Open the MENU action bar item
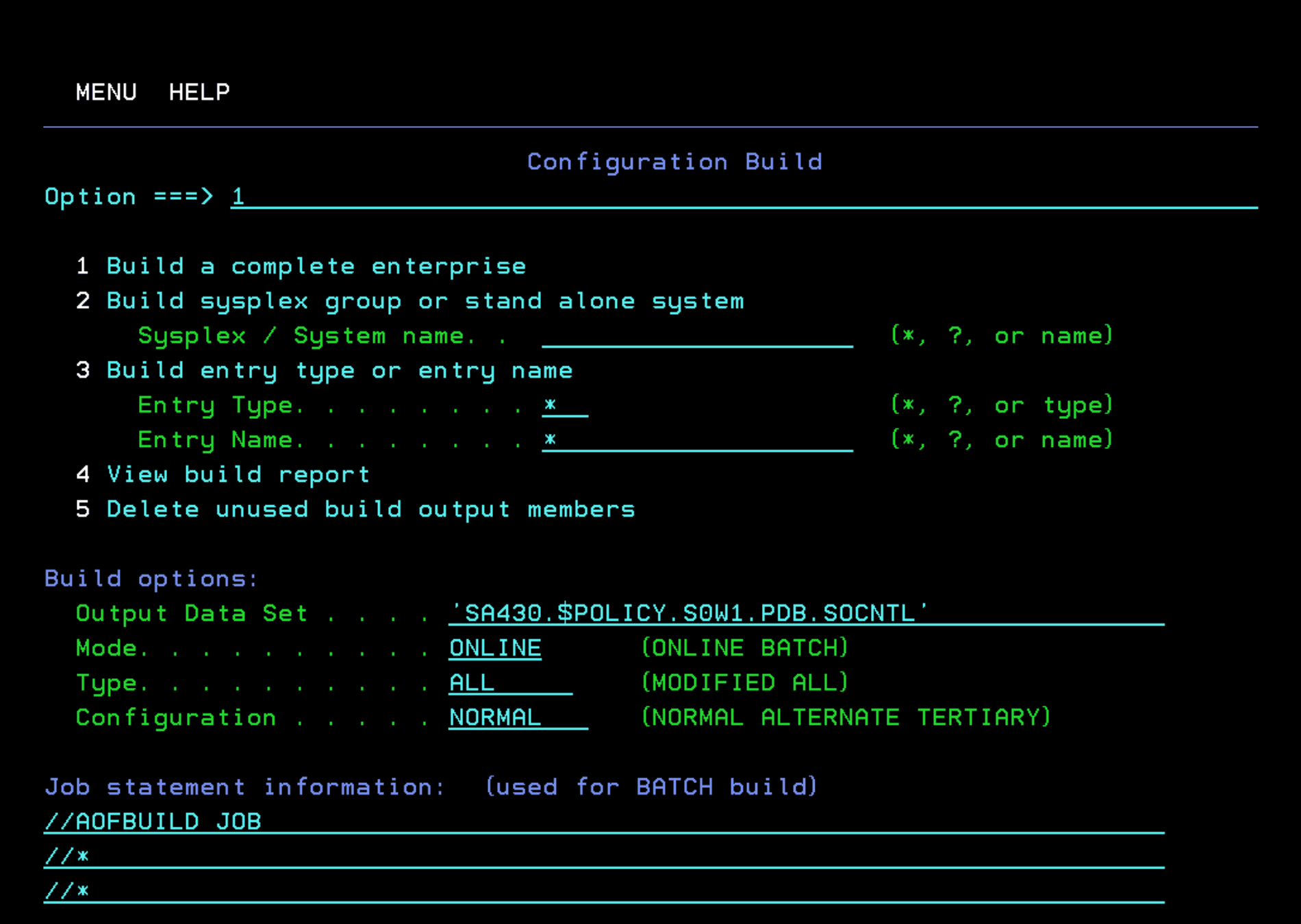1301x924 pixels. tap(106, 92)
